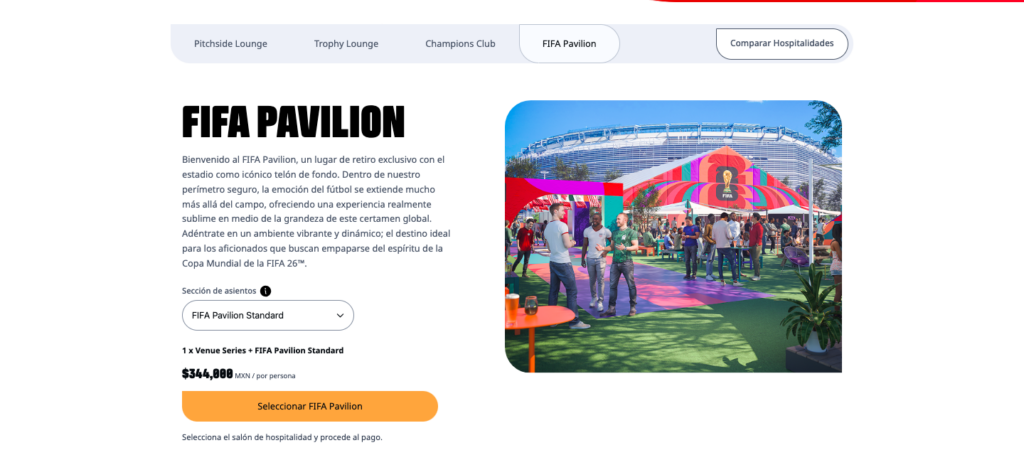1024x455 pixels.
Task: Switch to the Pitchside Lounge tab
Action: (x=231, y=44)
